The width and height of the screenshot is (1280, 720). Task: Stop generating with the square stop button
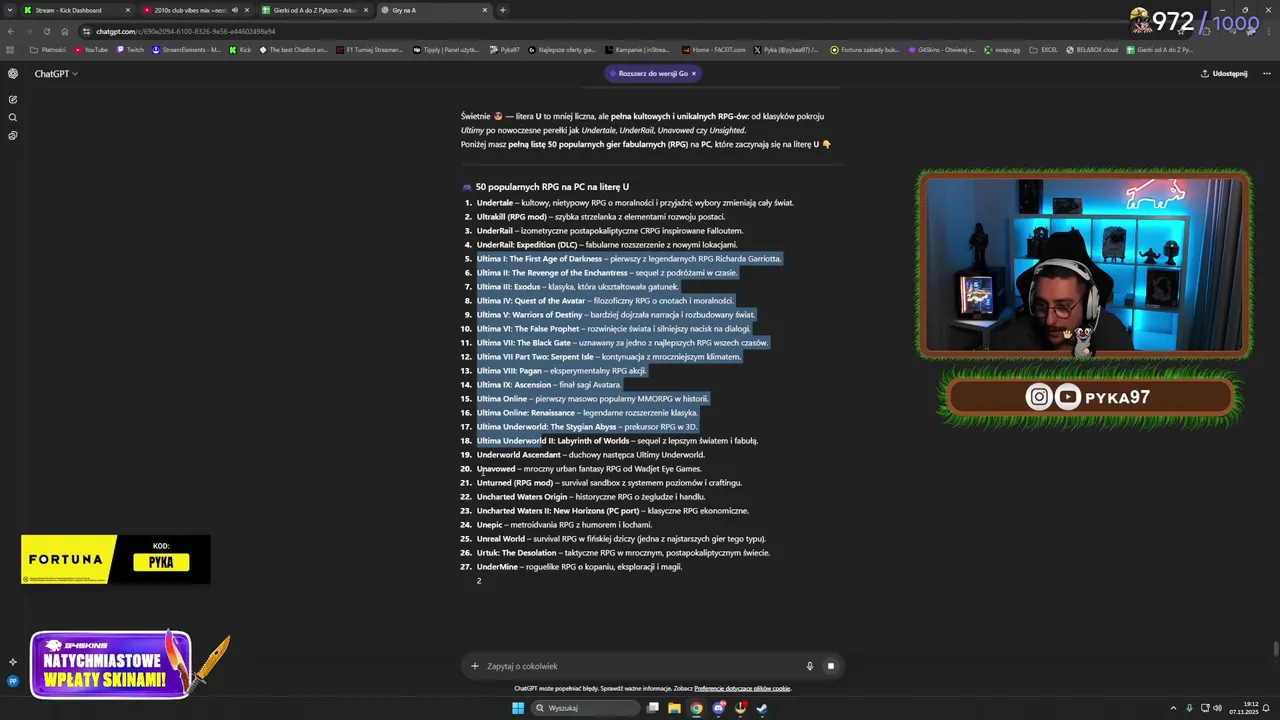tap(830, 666)
